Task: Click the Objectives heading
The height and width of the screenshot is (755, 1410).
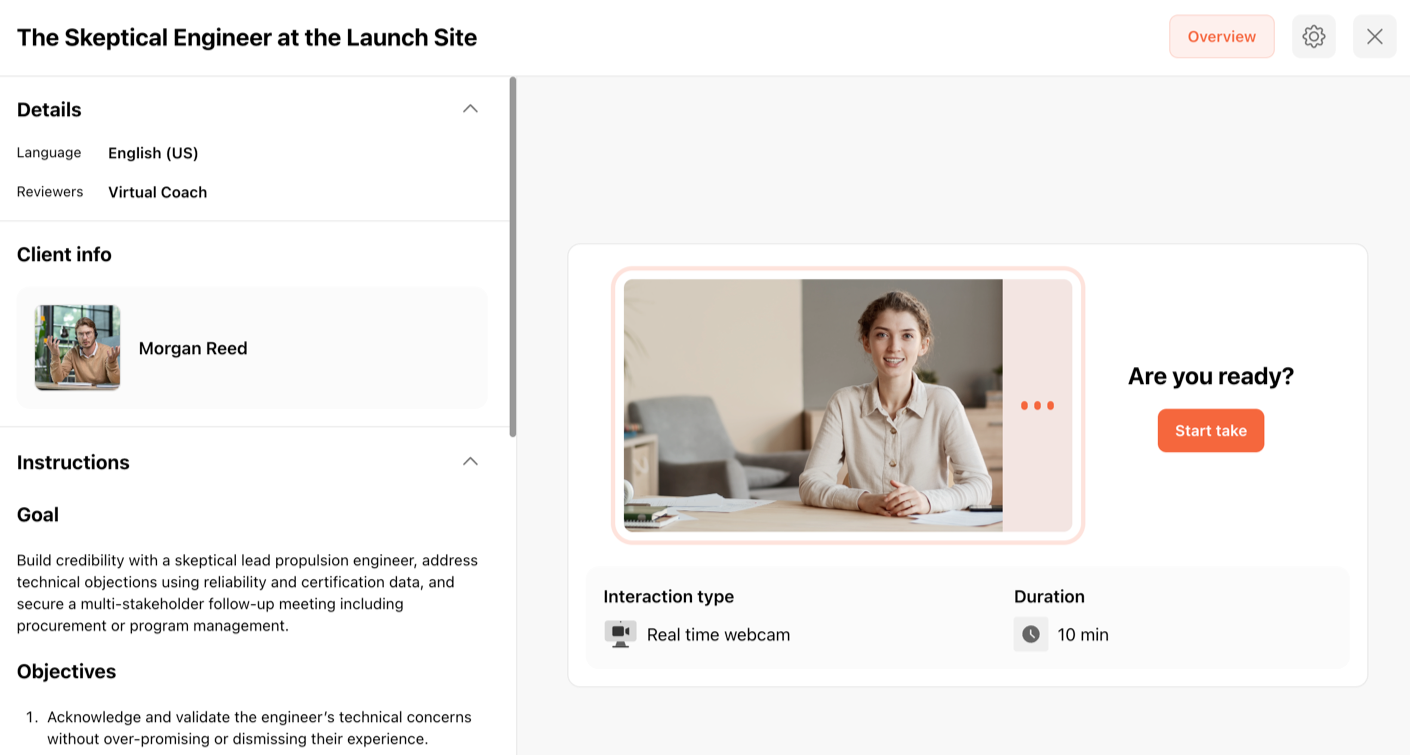Action: [x=66, y=672]
